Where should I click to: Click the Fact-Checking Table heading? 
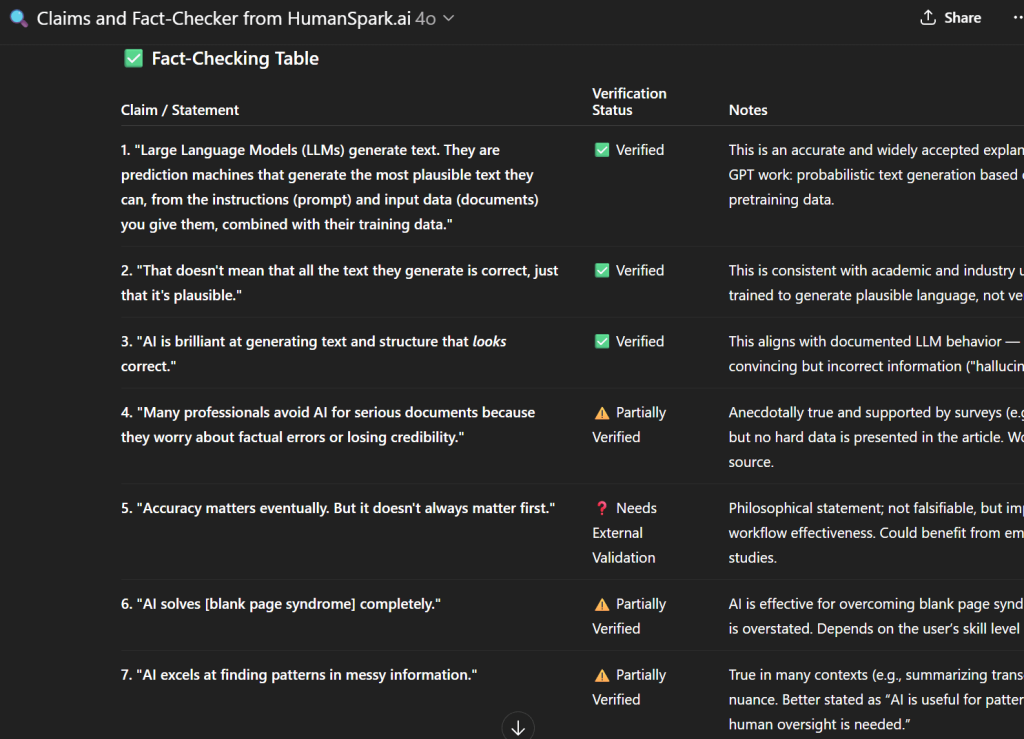pos(234,58)
